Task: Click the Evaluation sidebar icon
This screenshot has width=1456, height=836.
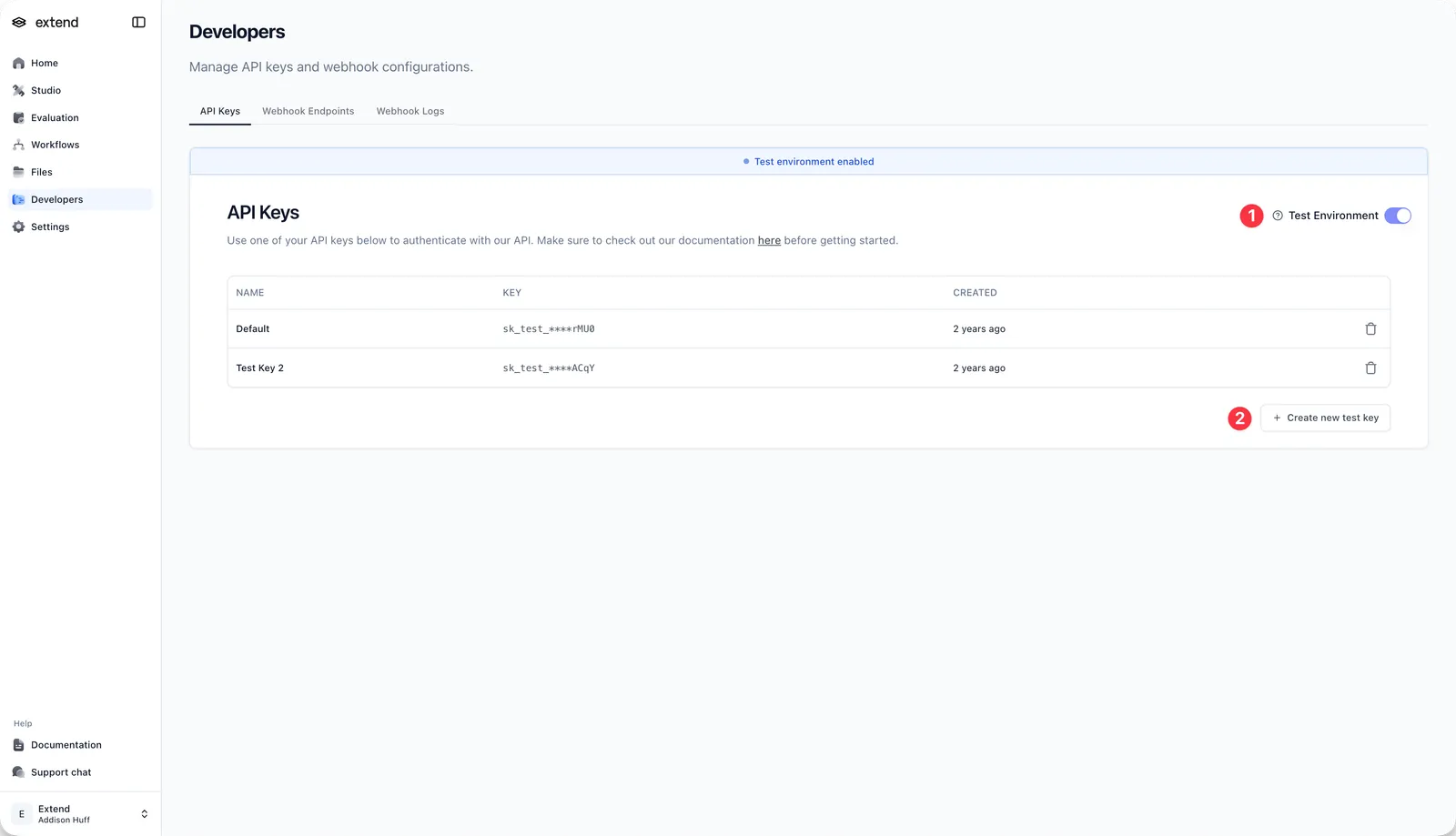Action: [x=18, y=118]
